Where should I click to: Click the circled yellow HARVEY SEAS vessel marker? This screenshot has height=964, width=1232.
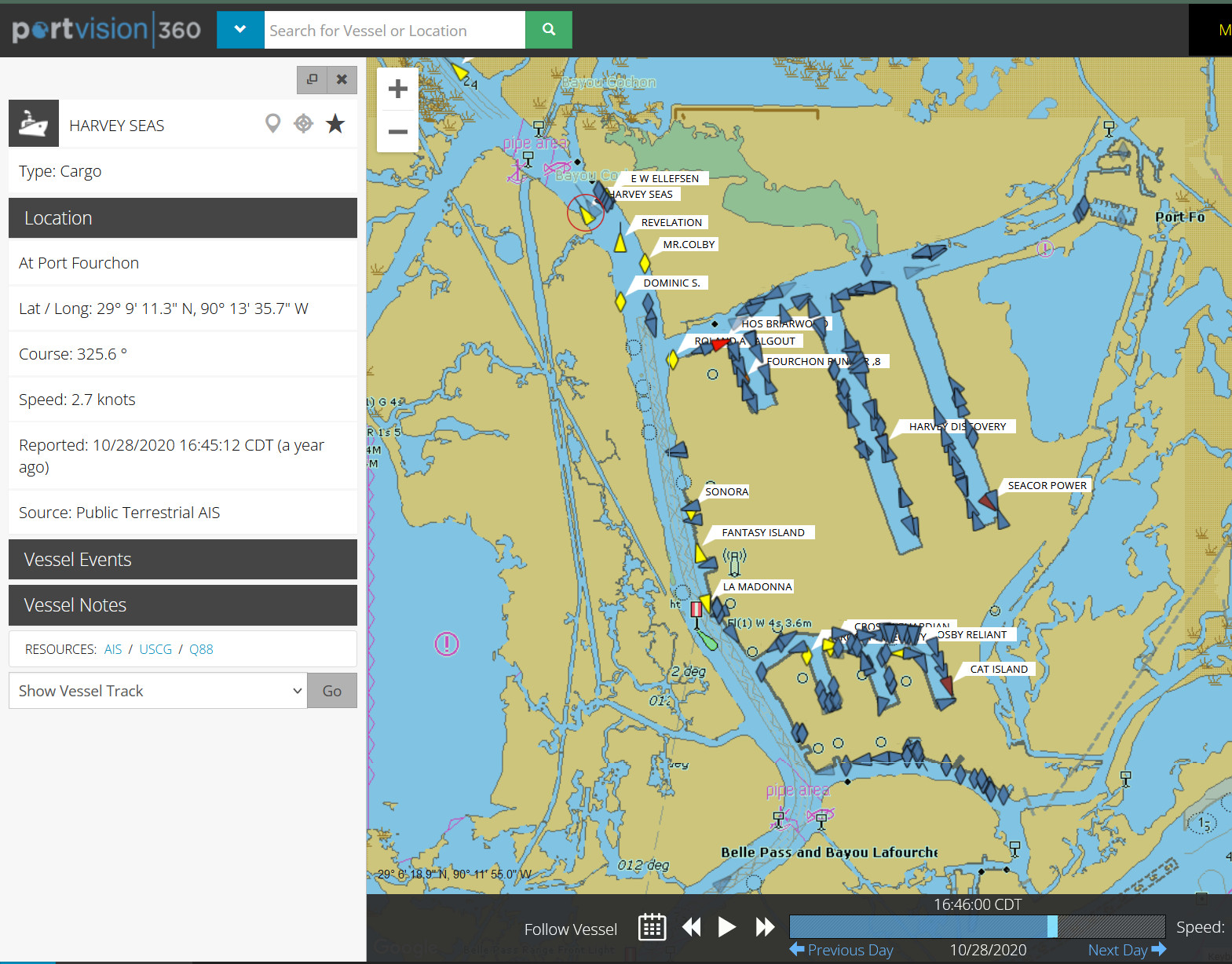coord(586,213)
